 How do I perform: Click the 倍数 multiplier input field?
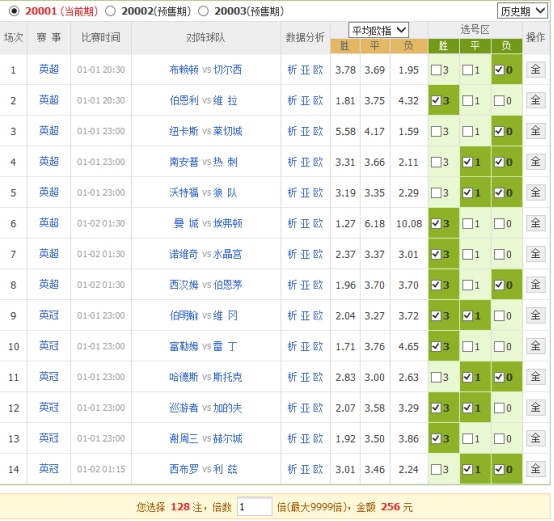click(254, 507)
